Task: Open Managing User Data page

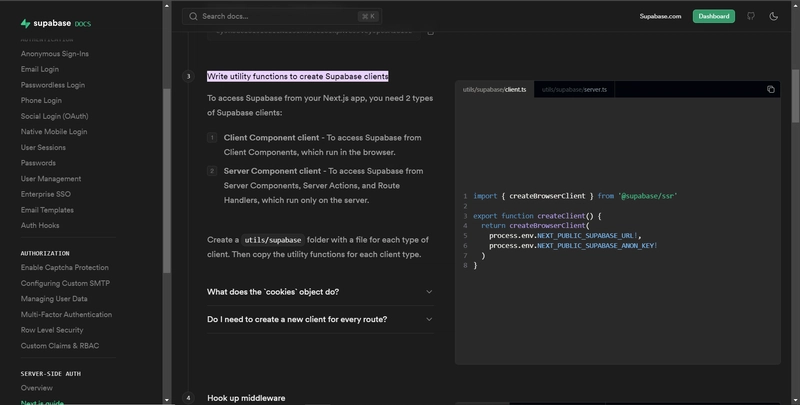Action: (x=54, y=298)
